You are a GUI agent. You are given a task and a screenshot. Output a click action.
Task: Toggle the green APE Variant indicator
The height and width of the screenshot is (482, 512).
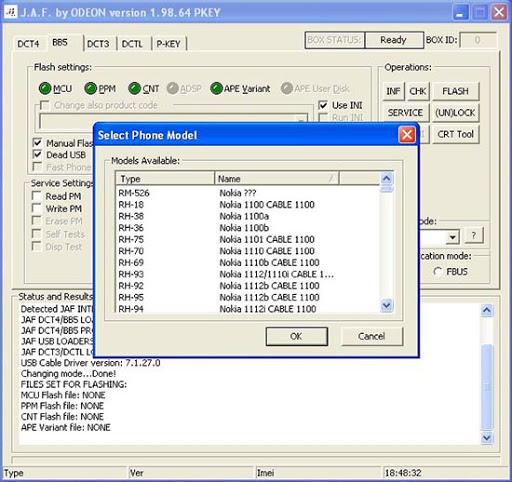pyautogui.click(x=216, y=89)
